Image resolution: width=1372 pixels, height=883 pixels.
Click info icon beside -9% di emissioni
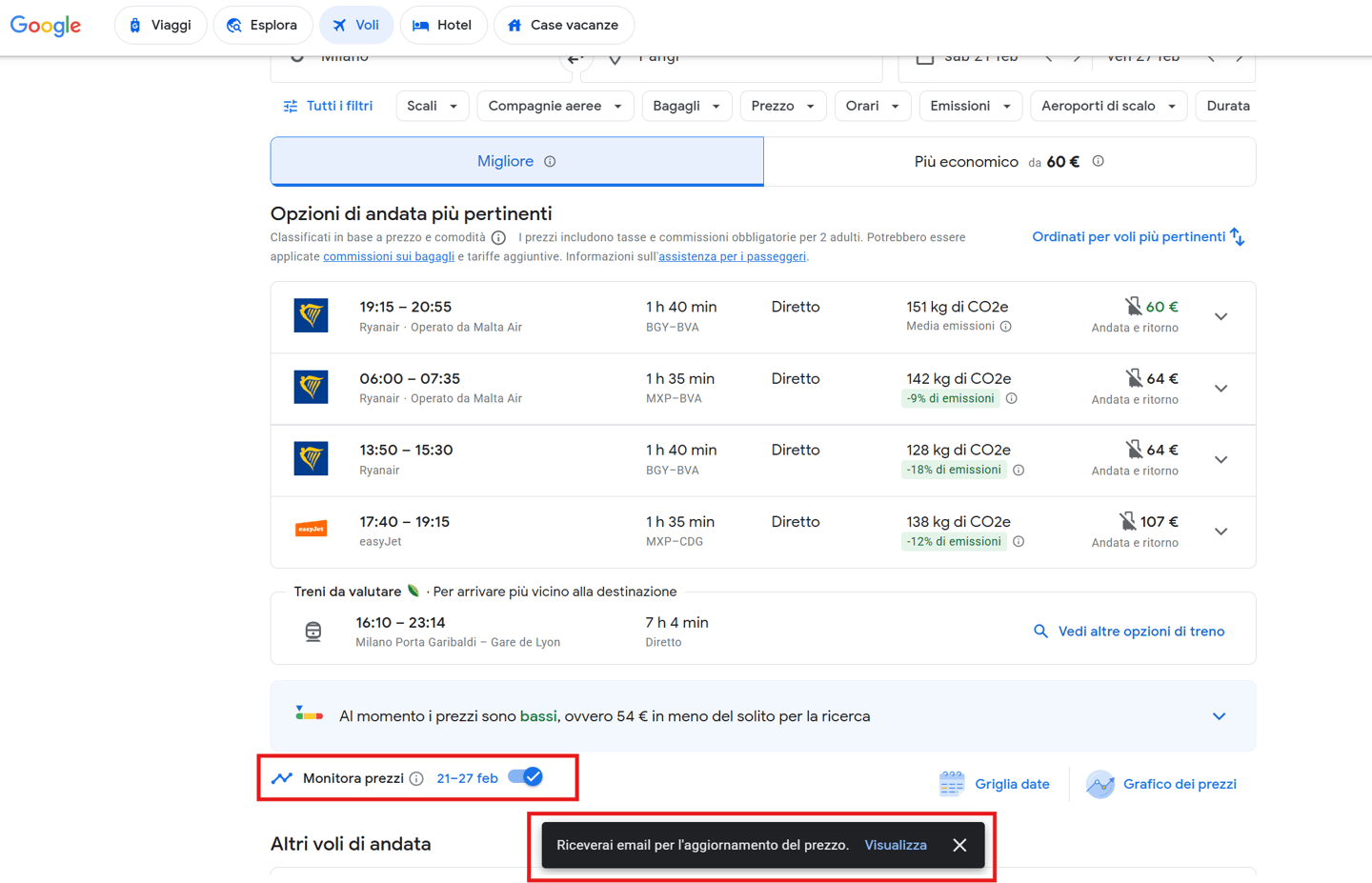[x=1012, y=399]
